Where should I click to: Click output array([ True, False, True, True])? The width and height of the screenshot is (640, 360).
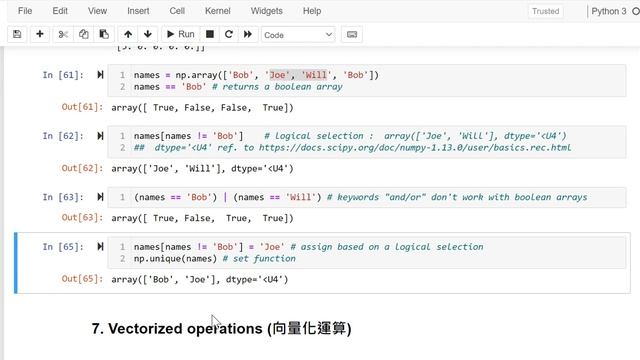coord(202,218)
